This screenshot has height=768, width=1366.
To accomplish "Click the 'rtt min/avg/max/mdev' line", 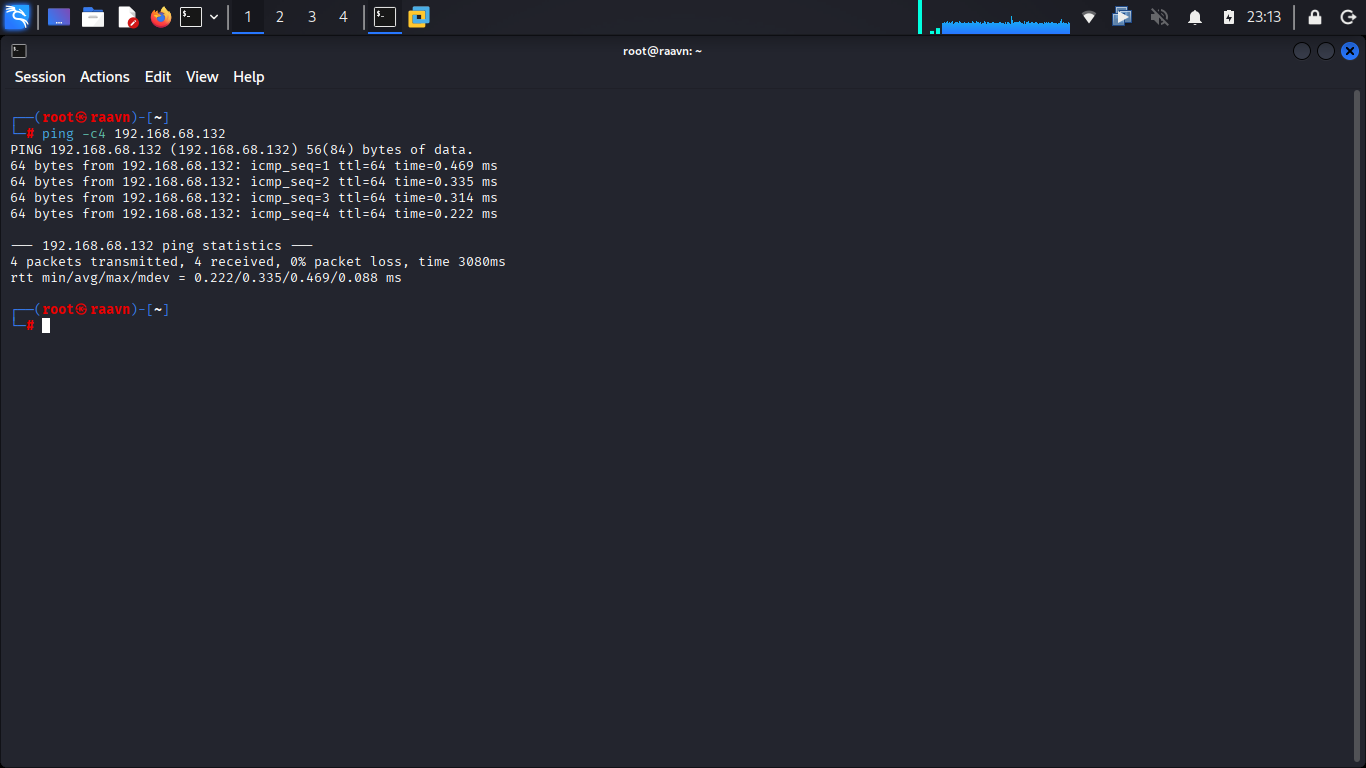I will tap(206, 278).
